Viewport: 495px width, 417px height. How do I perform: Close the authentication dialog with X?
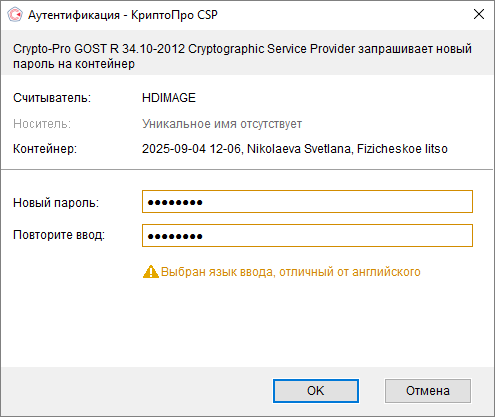pos(479,14)
